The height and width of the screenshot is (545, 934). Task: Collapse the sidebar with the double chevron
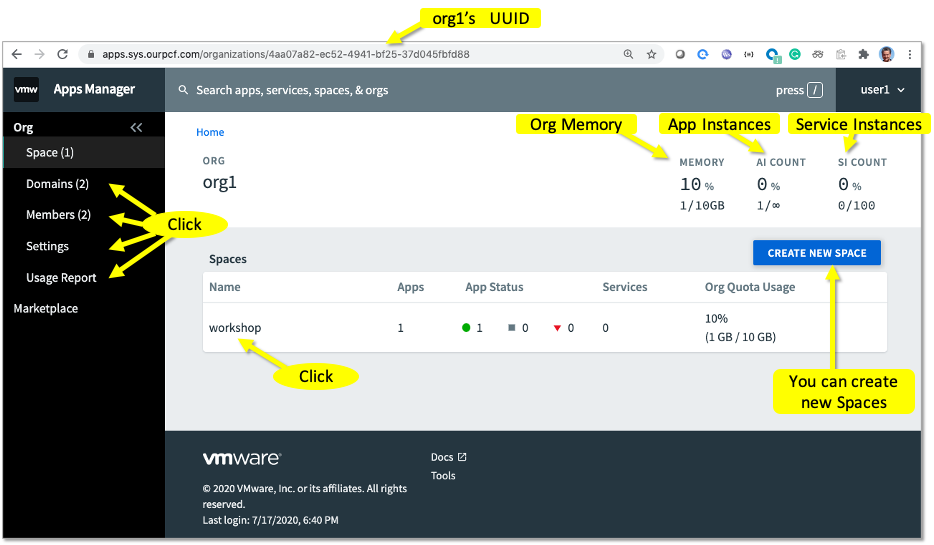point(136,127)
